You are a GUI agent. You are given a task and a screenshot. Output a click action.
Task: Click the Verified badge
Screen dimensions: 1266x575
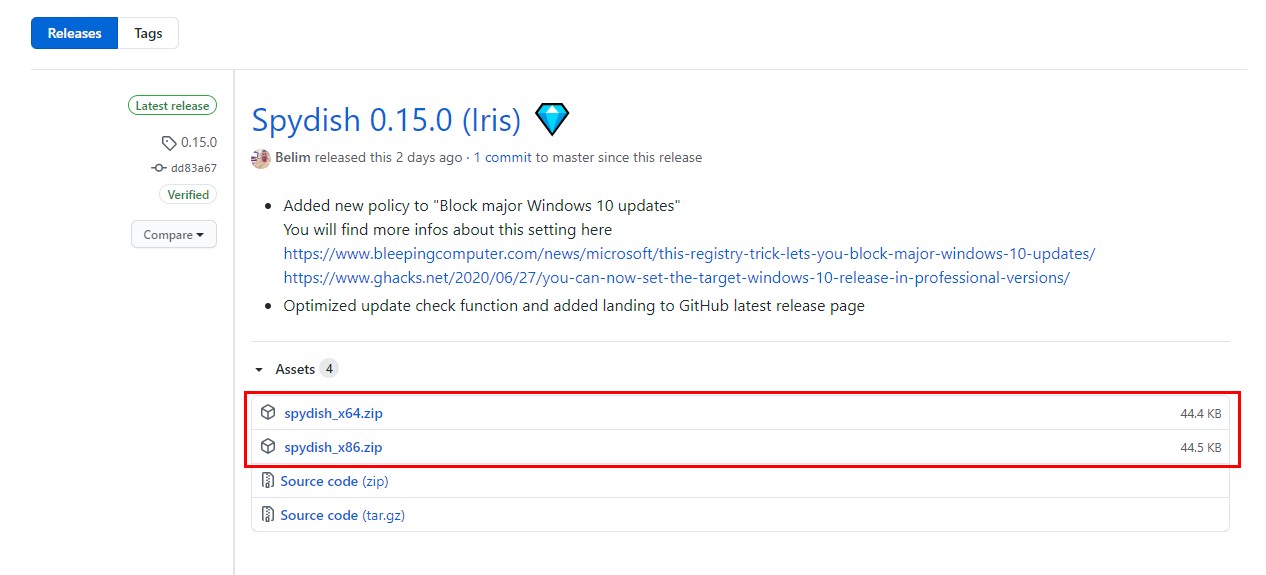[x=188, y=195]
